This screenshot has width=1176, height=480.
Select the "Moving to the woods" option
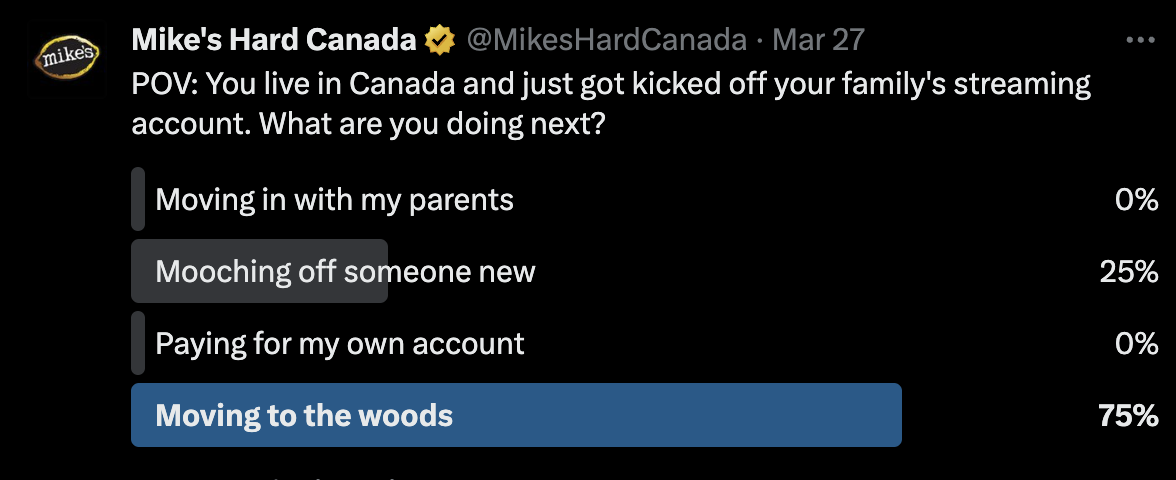pos(304,415)
